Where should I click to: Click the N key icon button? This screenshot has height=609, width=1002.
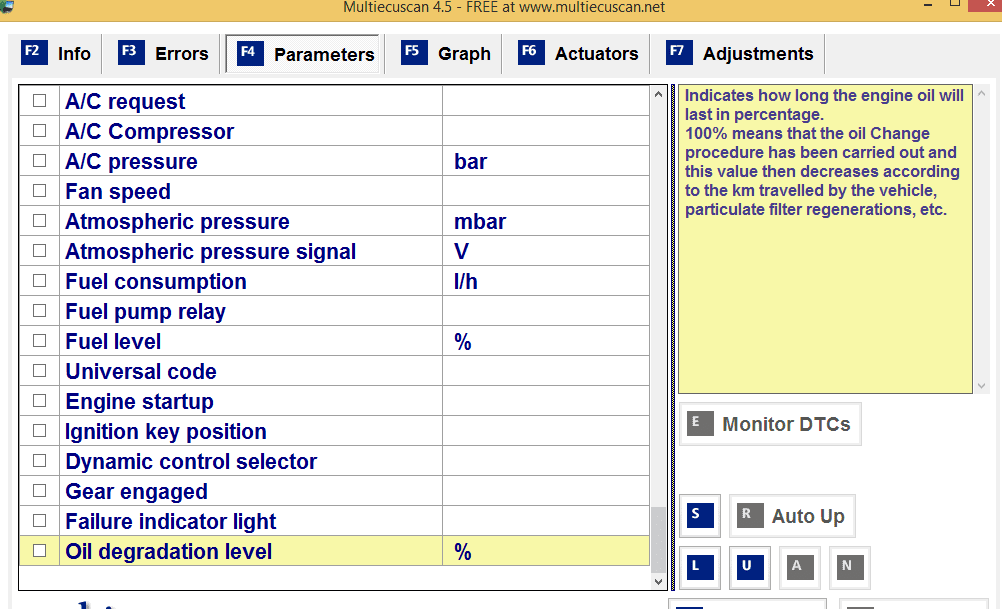(x=849, y=566)
